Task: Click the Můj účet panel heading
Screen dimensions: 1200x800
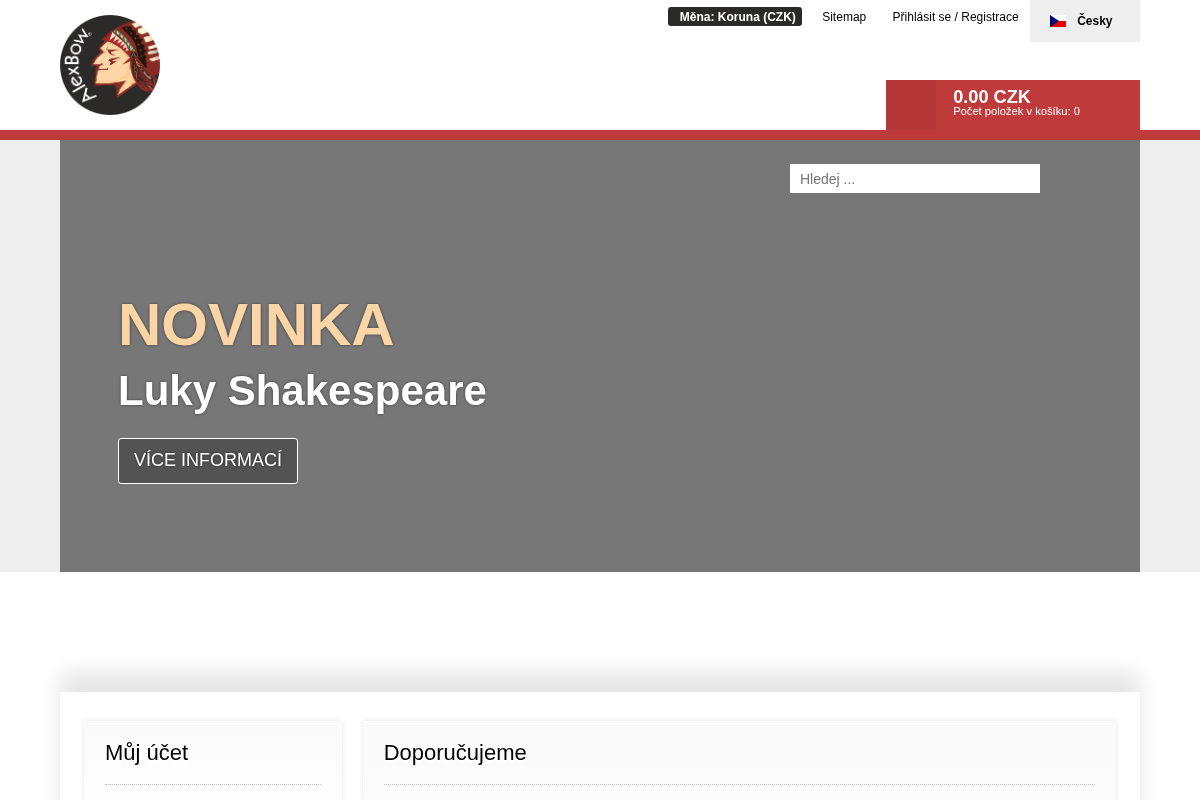Action: tap(147, 753)
